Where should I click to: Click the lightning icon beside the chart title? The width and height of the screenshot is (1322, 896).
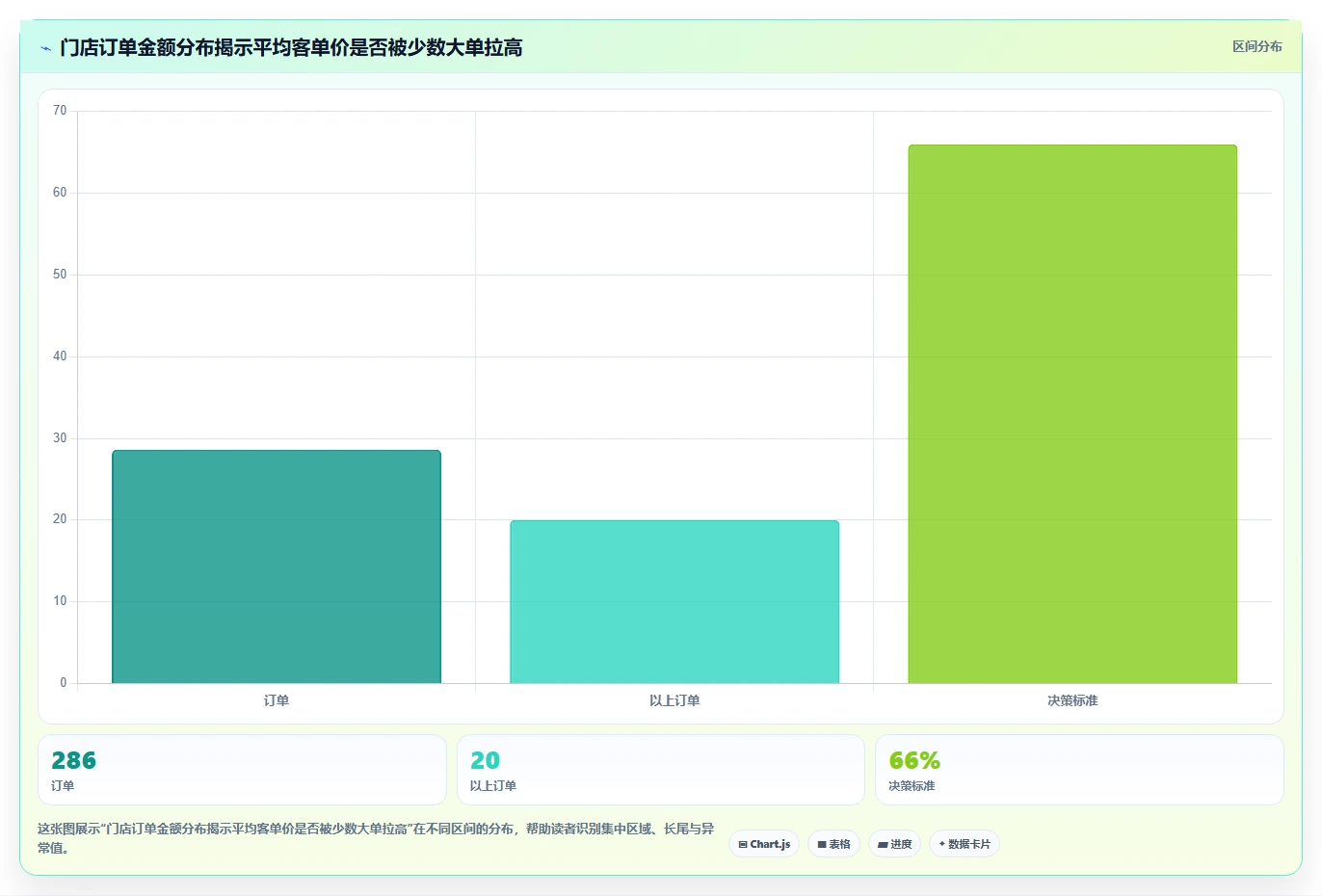pyautogui.click(x=45, y=48)
